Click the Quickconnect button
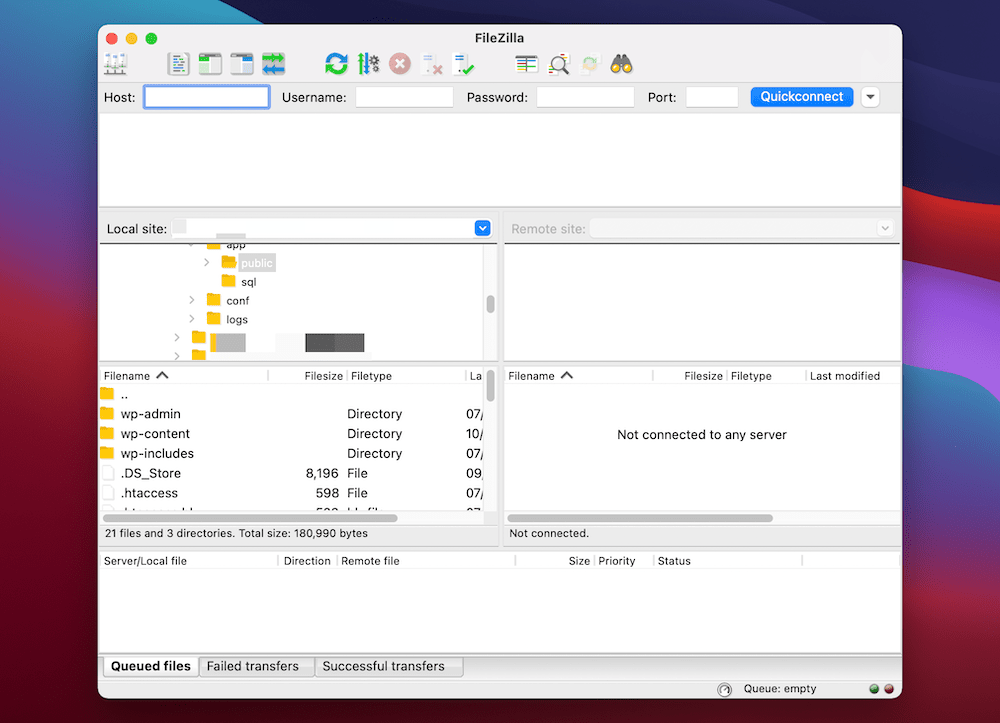This screenshot has width=1000, height=723. [x=802, y=97]
